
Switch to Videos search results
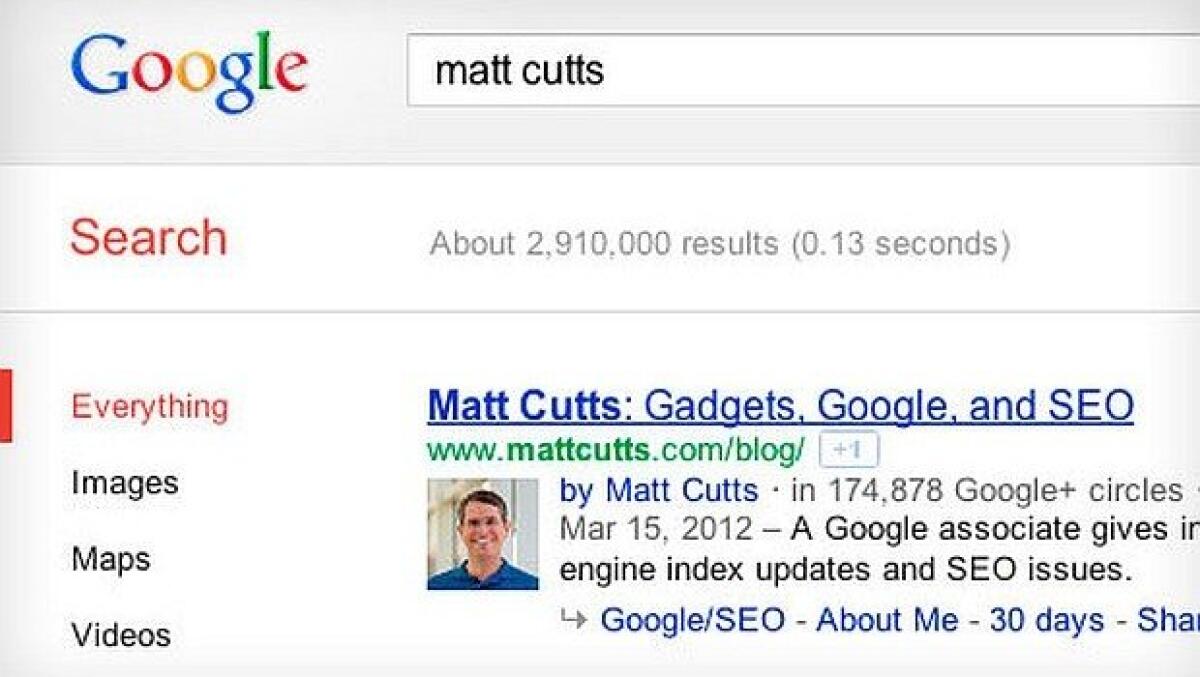point(120,634)
